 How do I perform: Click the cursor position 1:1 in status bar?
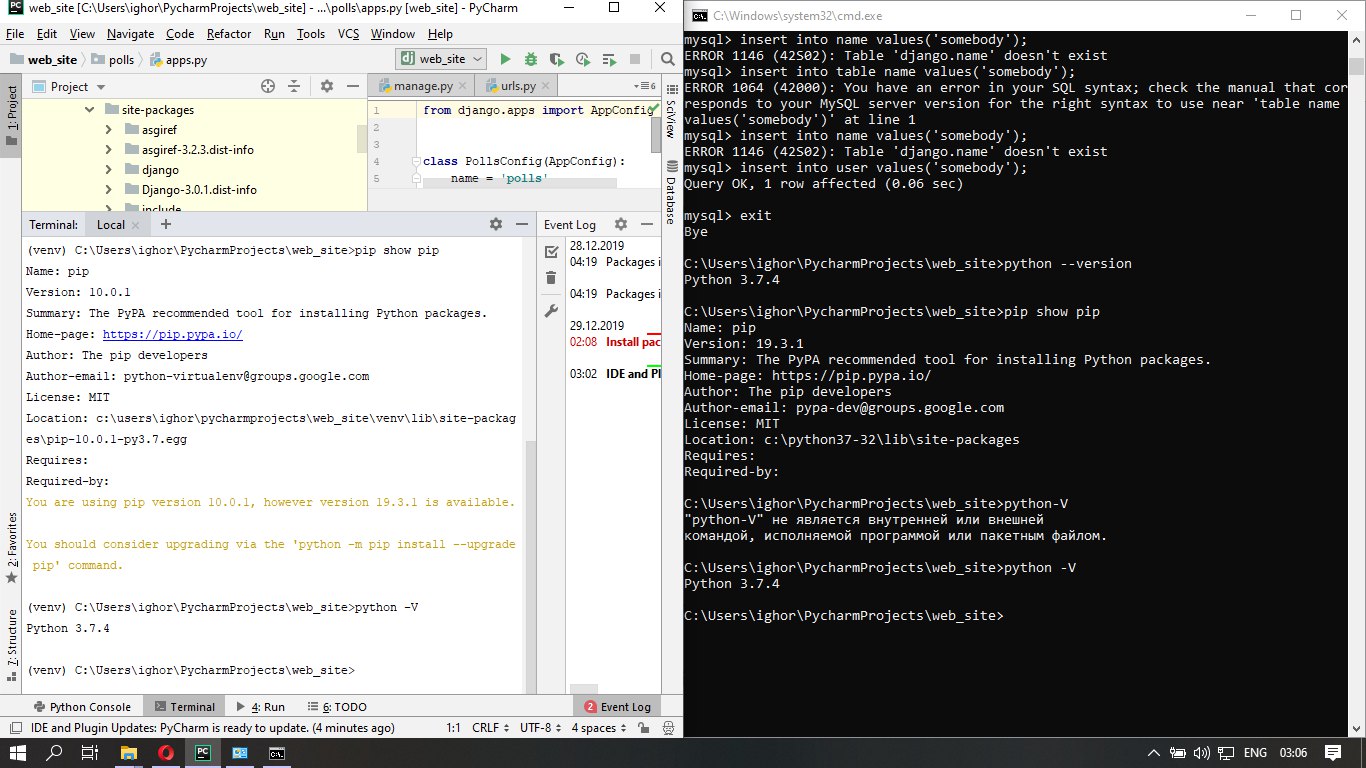453,728
